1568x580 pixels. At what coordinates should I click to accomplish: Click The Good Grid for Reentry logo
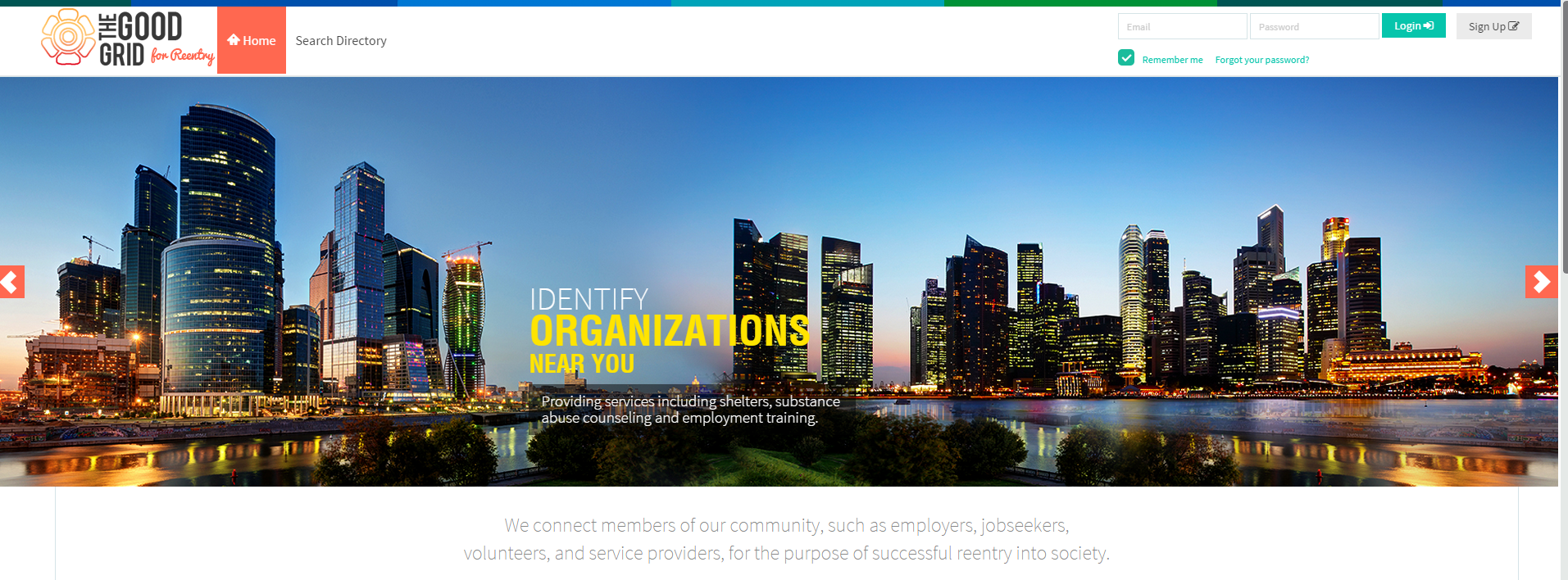click(128, 38)
